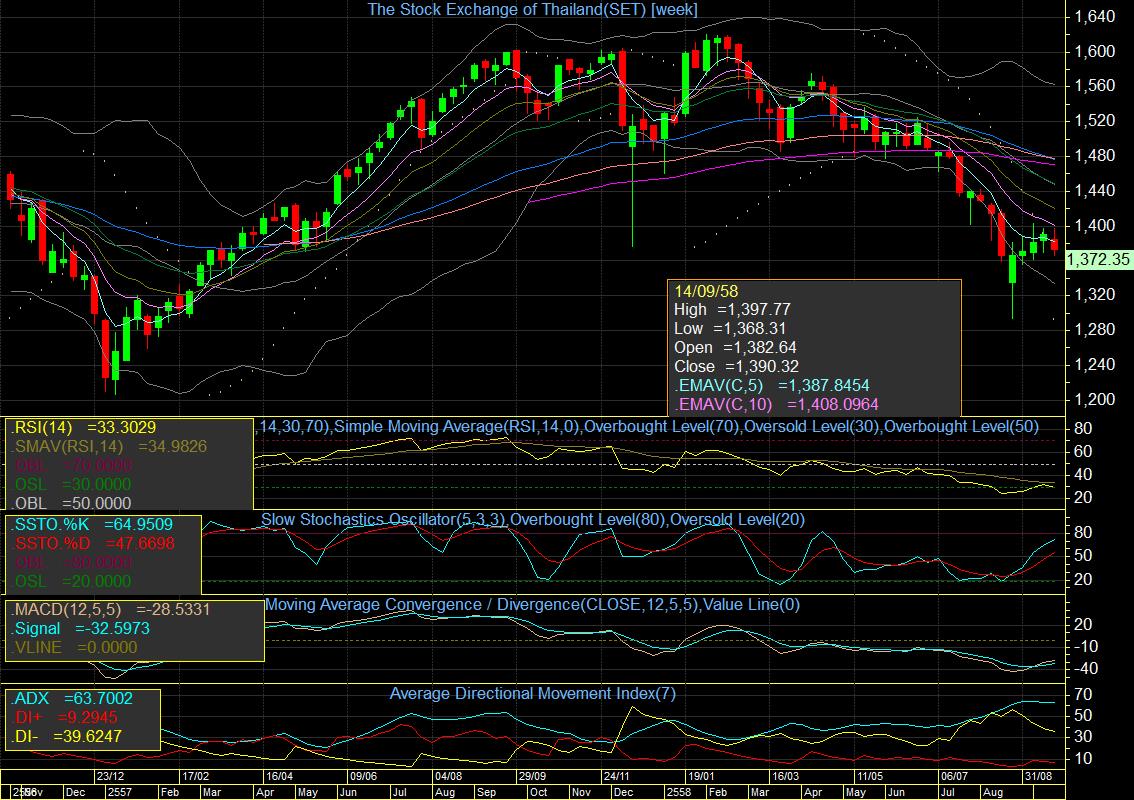Click the OBL =80.0000 stochastic label
The image size is (1134, 800).
72,562
